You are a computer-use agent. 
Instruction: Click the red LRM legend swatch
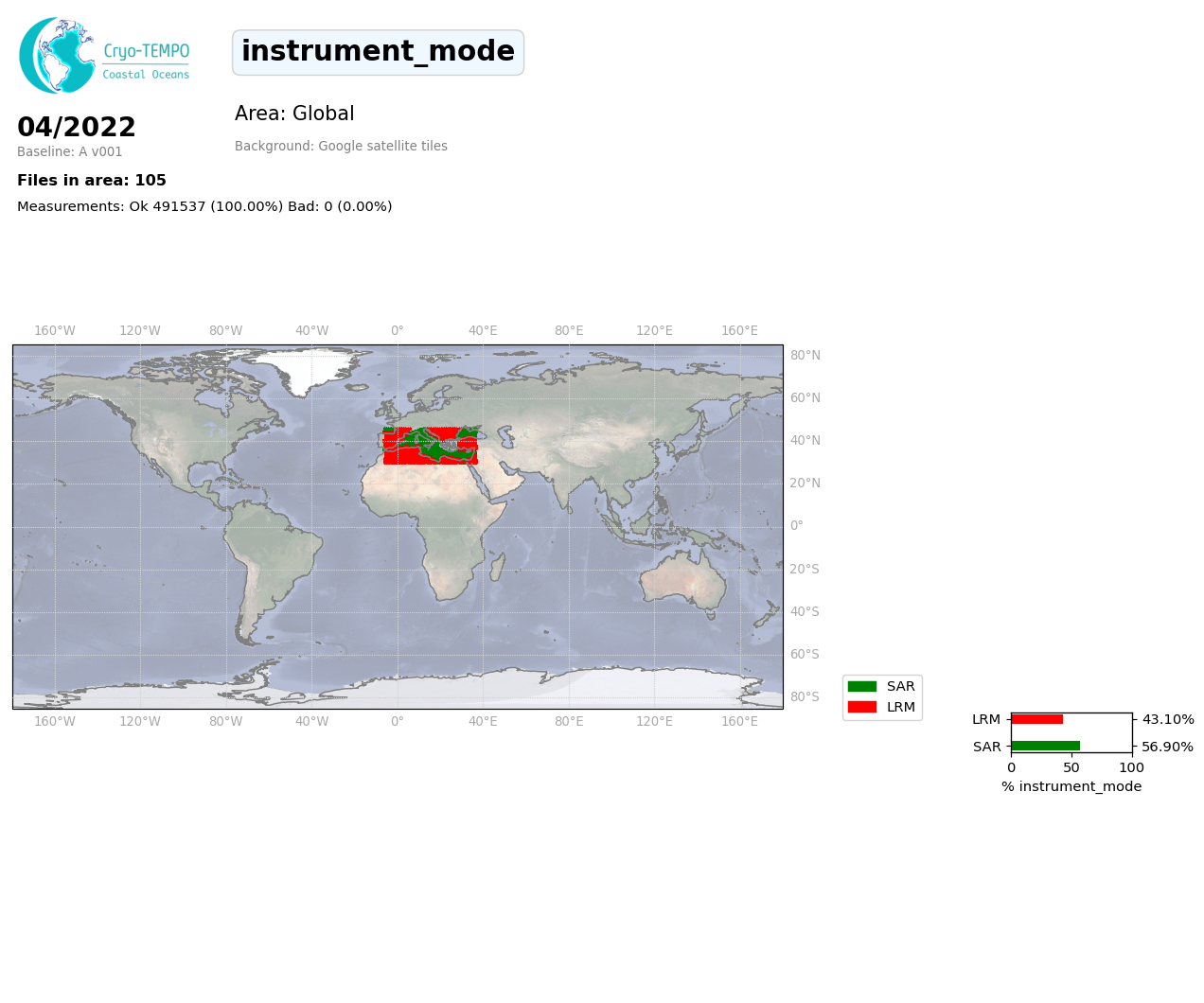(862, 707)
